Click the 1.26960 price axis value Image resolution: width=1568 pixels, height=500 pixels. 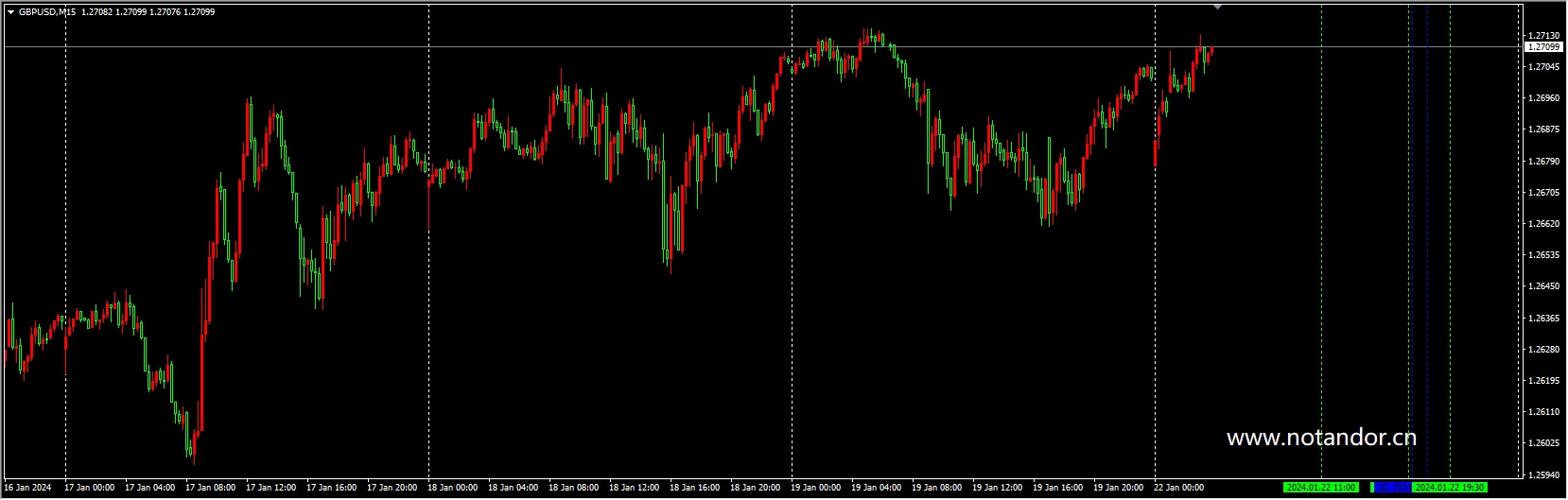1543,98
